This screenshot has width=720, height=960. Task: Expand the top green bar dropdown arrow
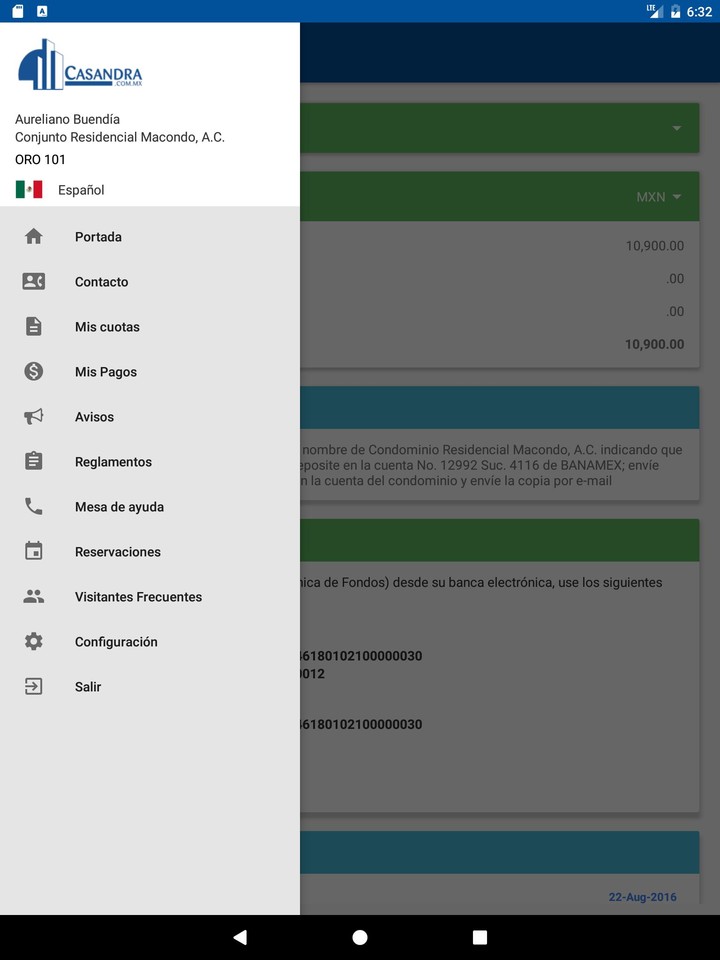(677, 128)
